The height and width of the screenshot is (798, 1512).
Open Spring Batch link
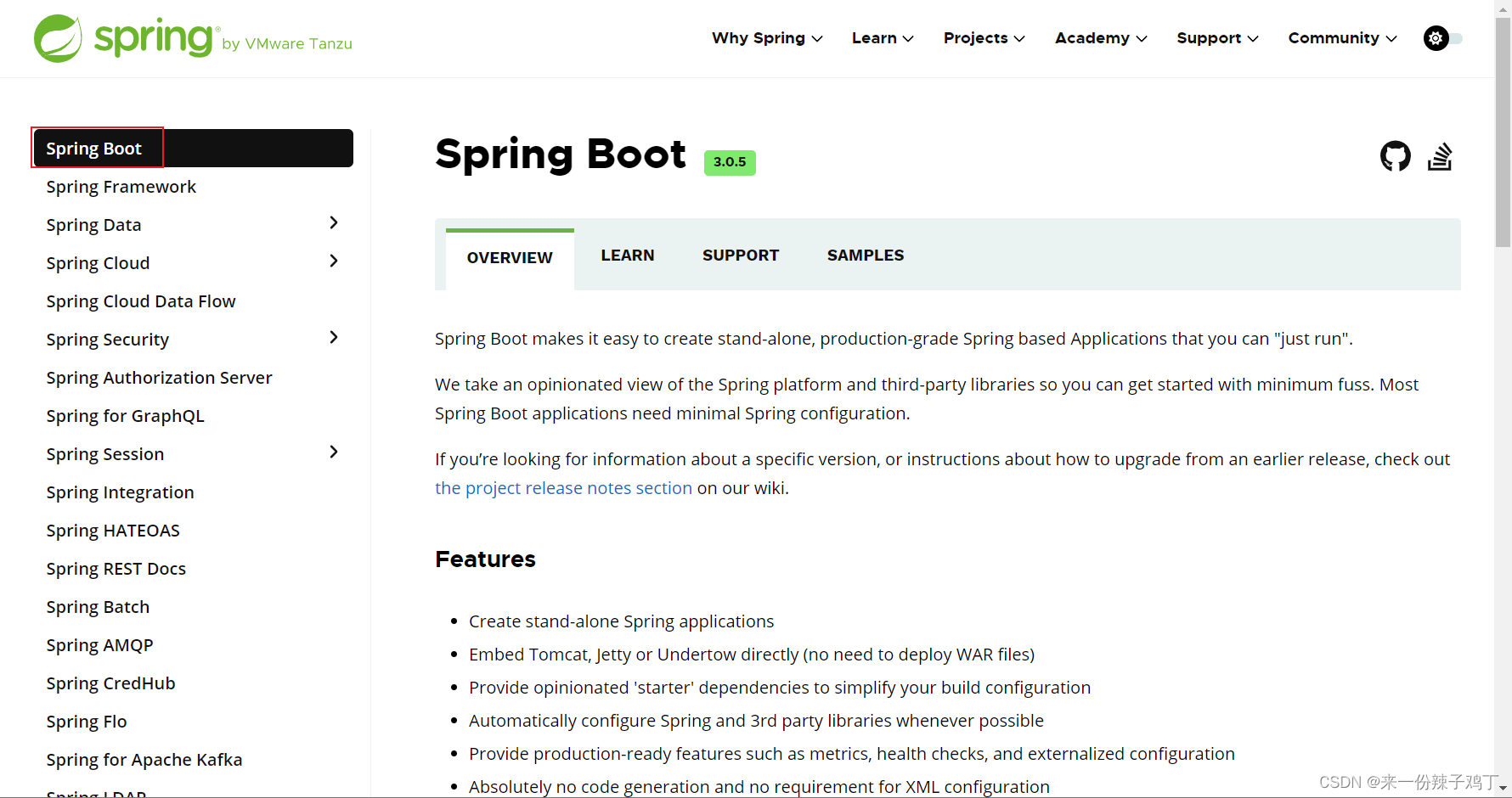(98, 607)
